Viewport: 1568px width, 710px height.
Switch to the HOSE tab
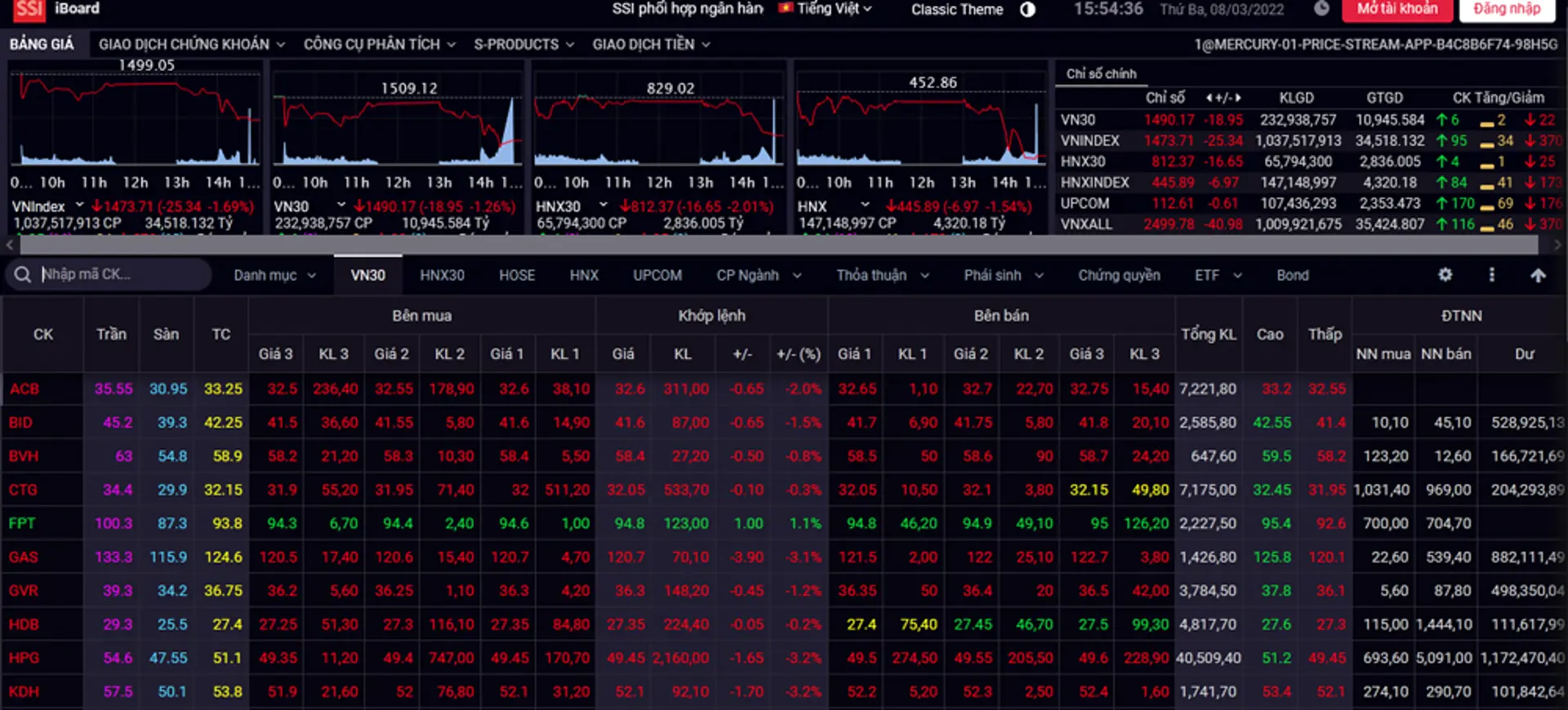coord(517,275)
